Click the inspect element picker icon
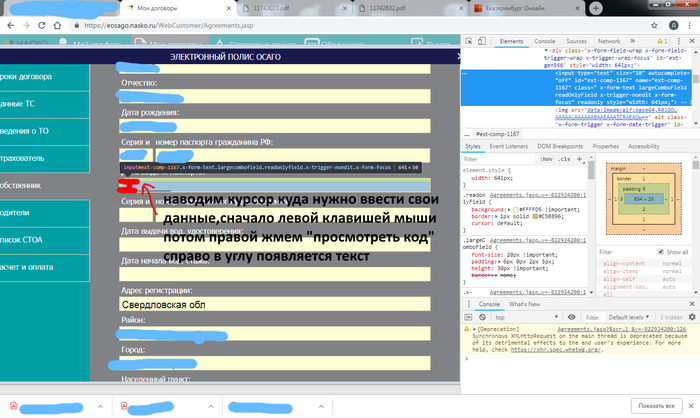This screenshot has height=418, width=700. coord(470,41)
